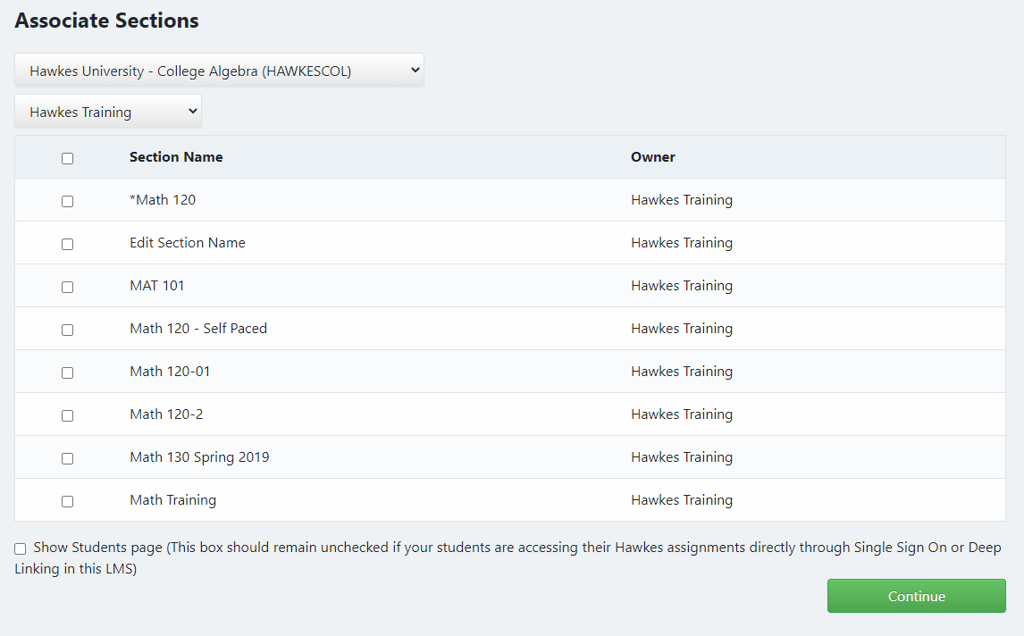Click the Section Name column header
Screen dimensions: 1024x636
click(176, 157)
